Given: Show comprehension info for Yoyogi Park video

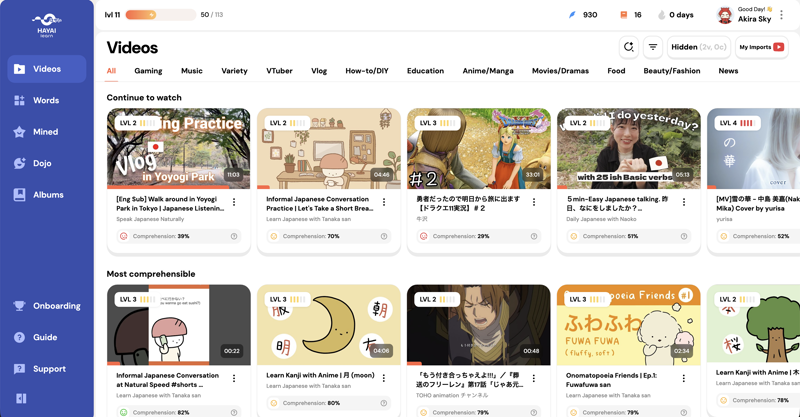Looking at the screenshot, I should point(234,236).
